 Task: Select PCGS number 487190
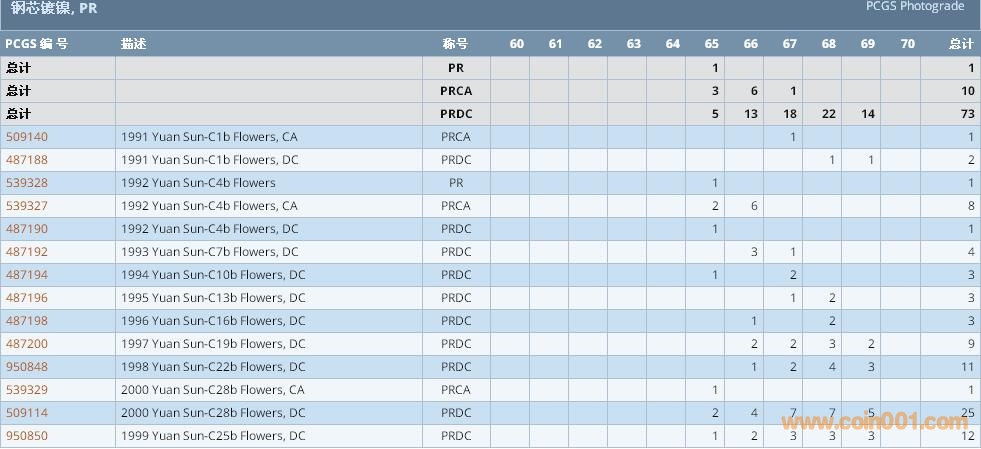coord(27,229)
